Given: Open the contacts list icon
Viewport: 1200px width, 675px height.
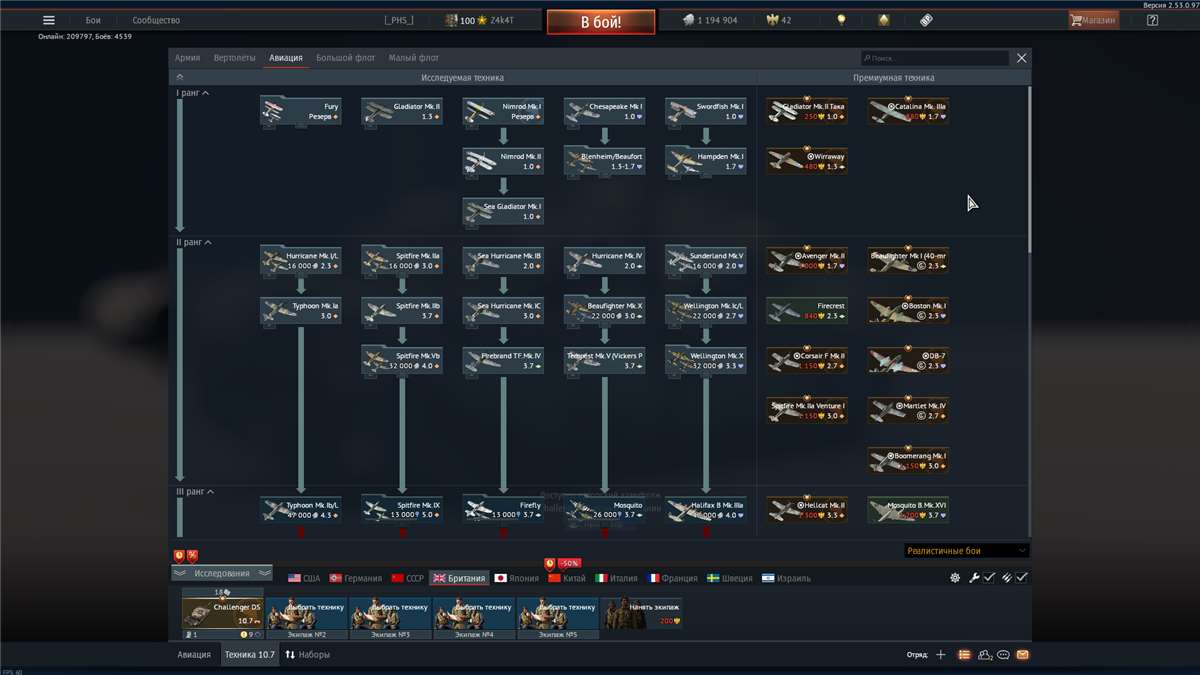Looking at the screenshot, I should 985,655.
